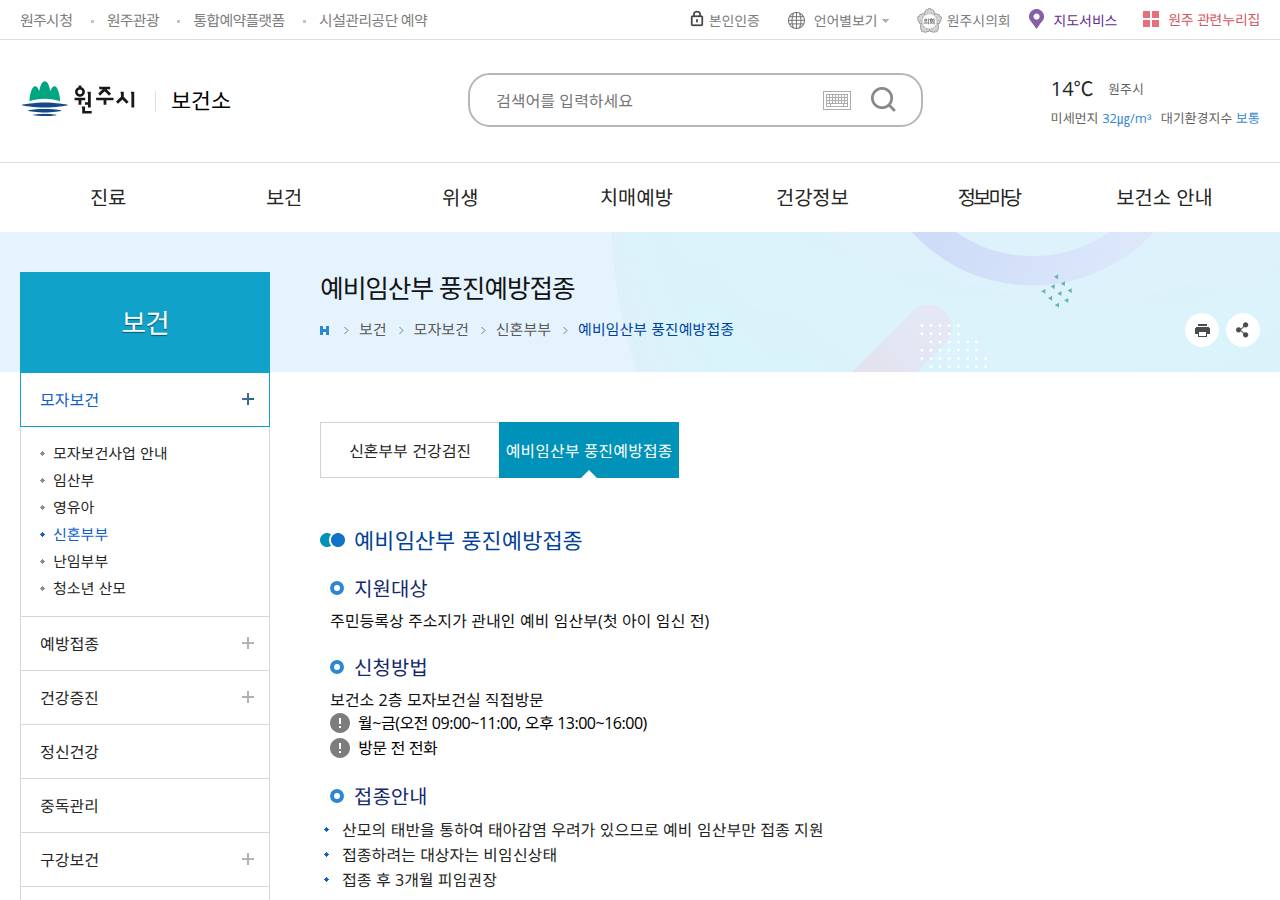Viewport: 1280px width, 900px height.
Task: Click the 보건소 title next to logo
Action: [201, 100]
